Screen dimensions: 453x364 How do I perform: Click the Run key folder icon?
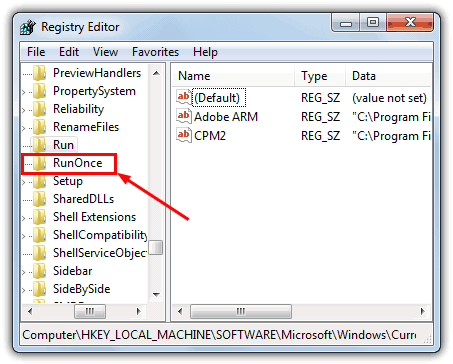click(x=40, y=145)
